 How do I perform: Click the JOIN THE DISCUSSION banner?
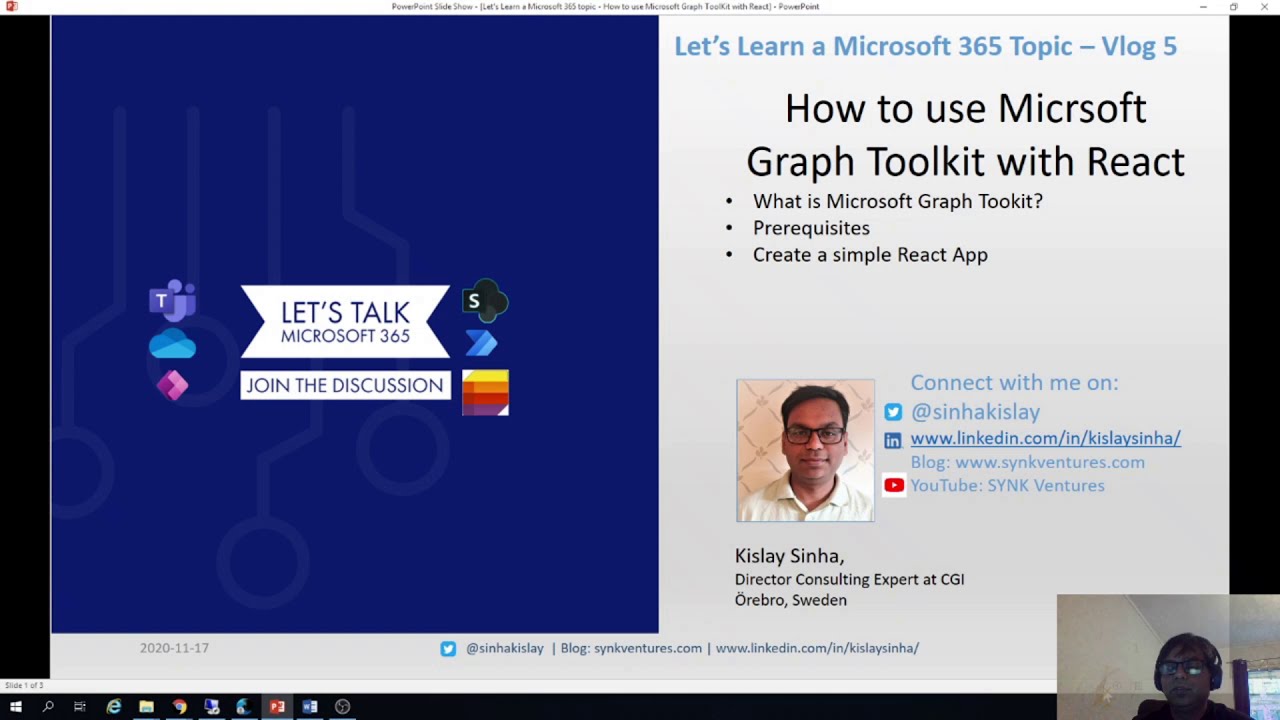point(345,386)
